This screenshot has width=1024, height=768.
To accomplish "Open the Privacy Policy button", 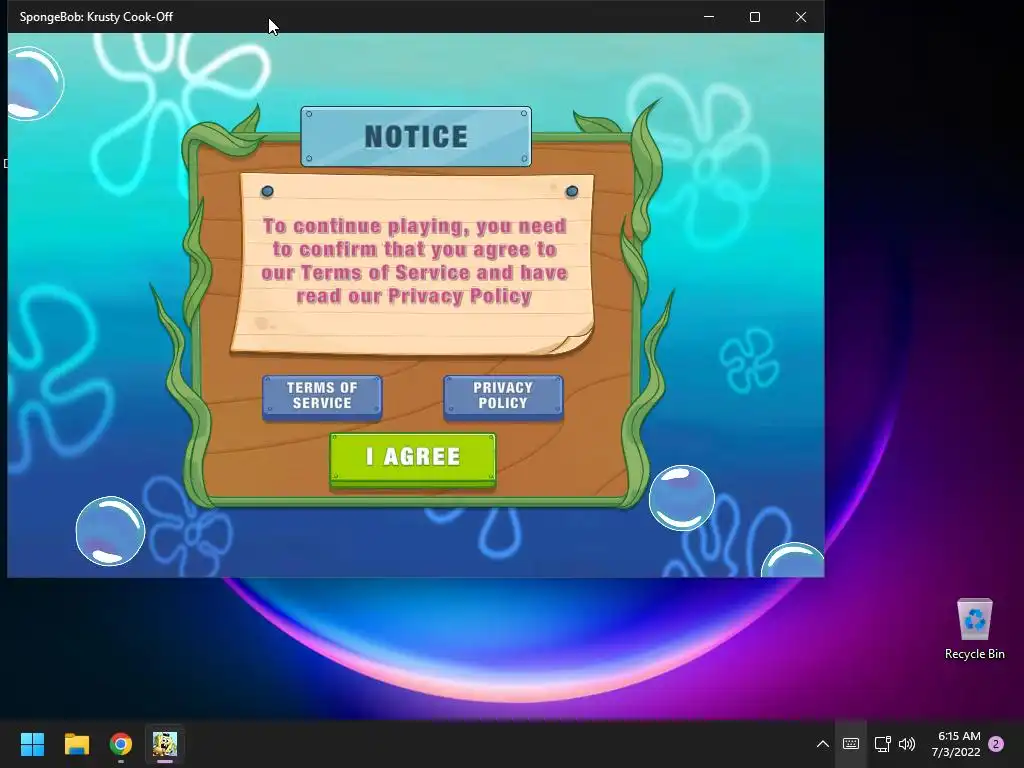I will (503, 396).
